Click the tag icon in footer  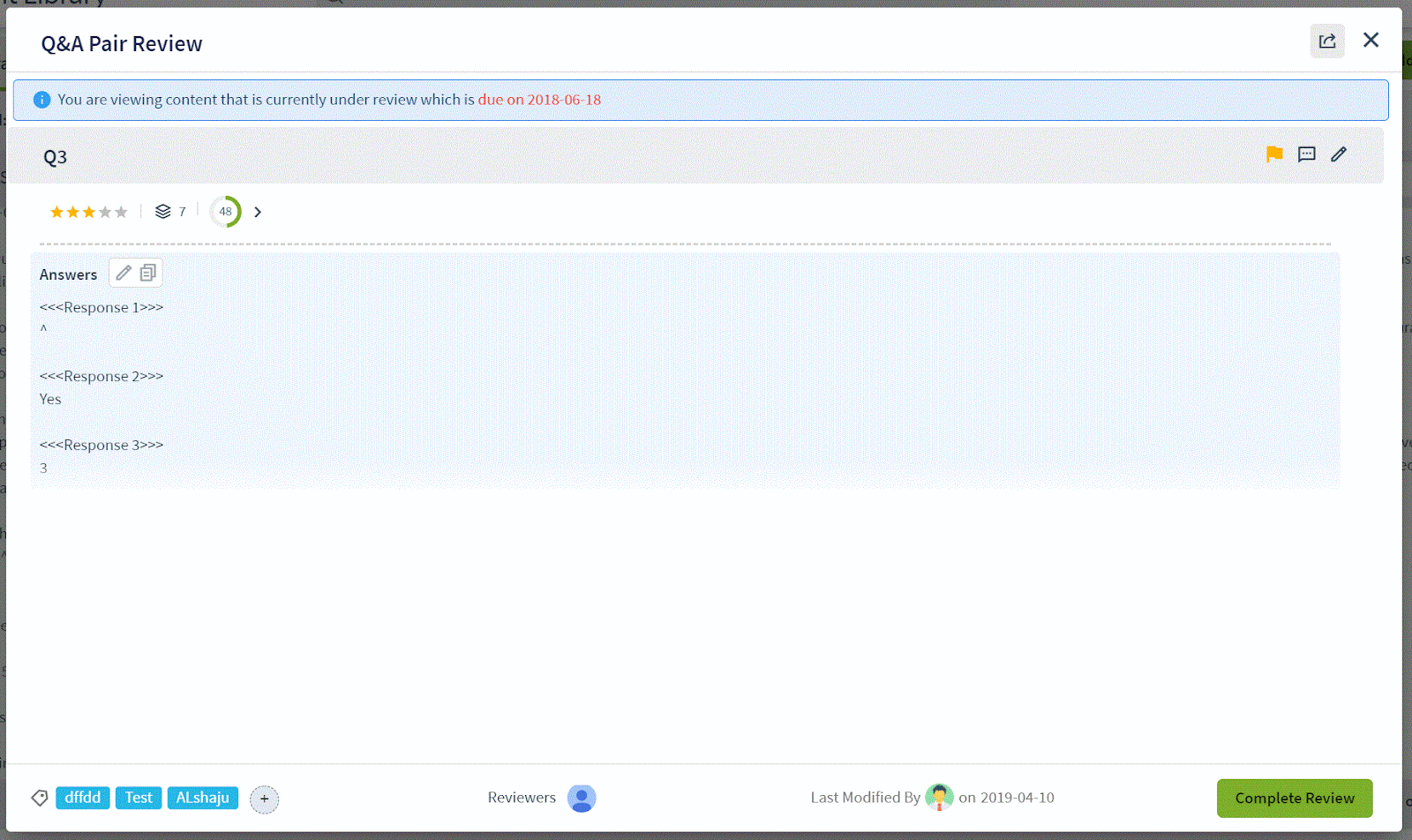(x=40, y=798)
